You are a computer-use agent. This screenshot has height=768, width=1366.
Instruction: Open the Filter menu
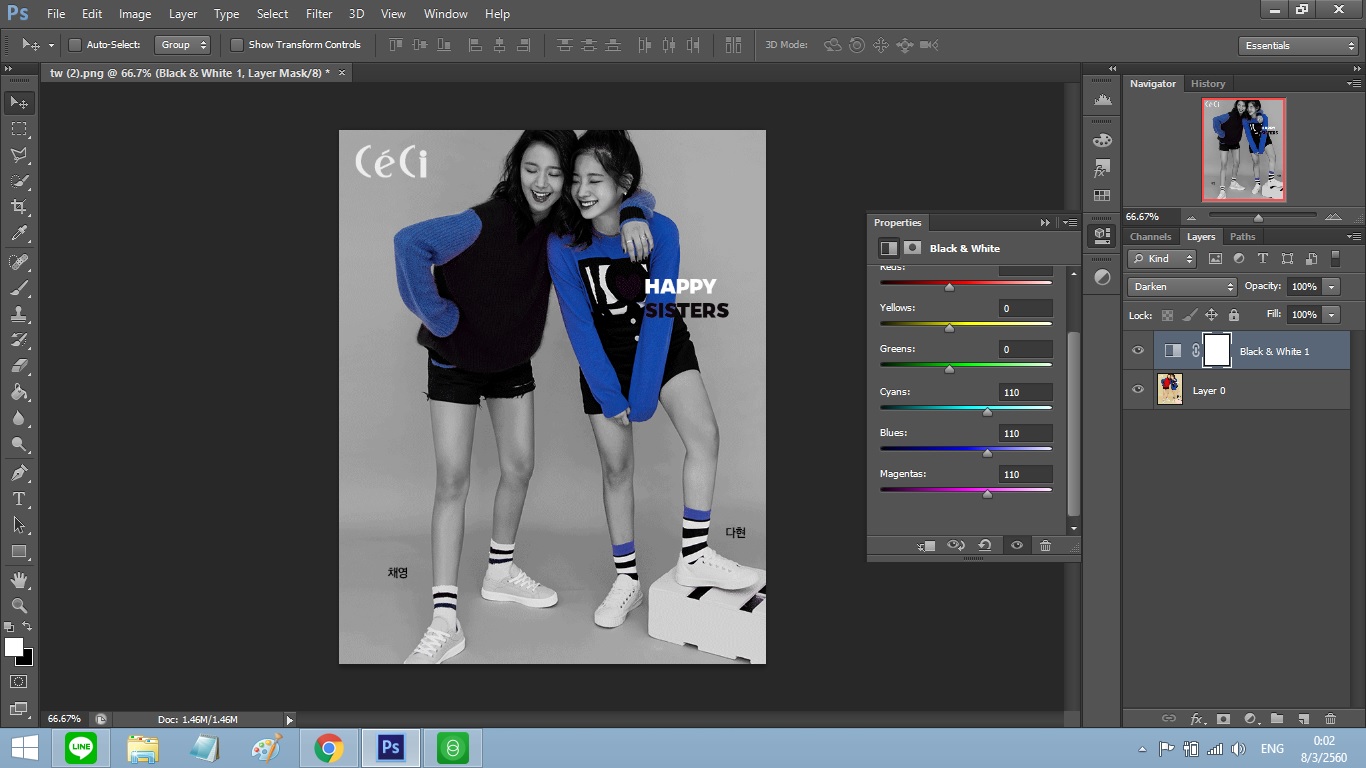[319, 14]
